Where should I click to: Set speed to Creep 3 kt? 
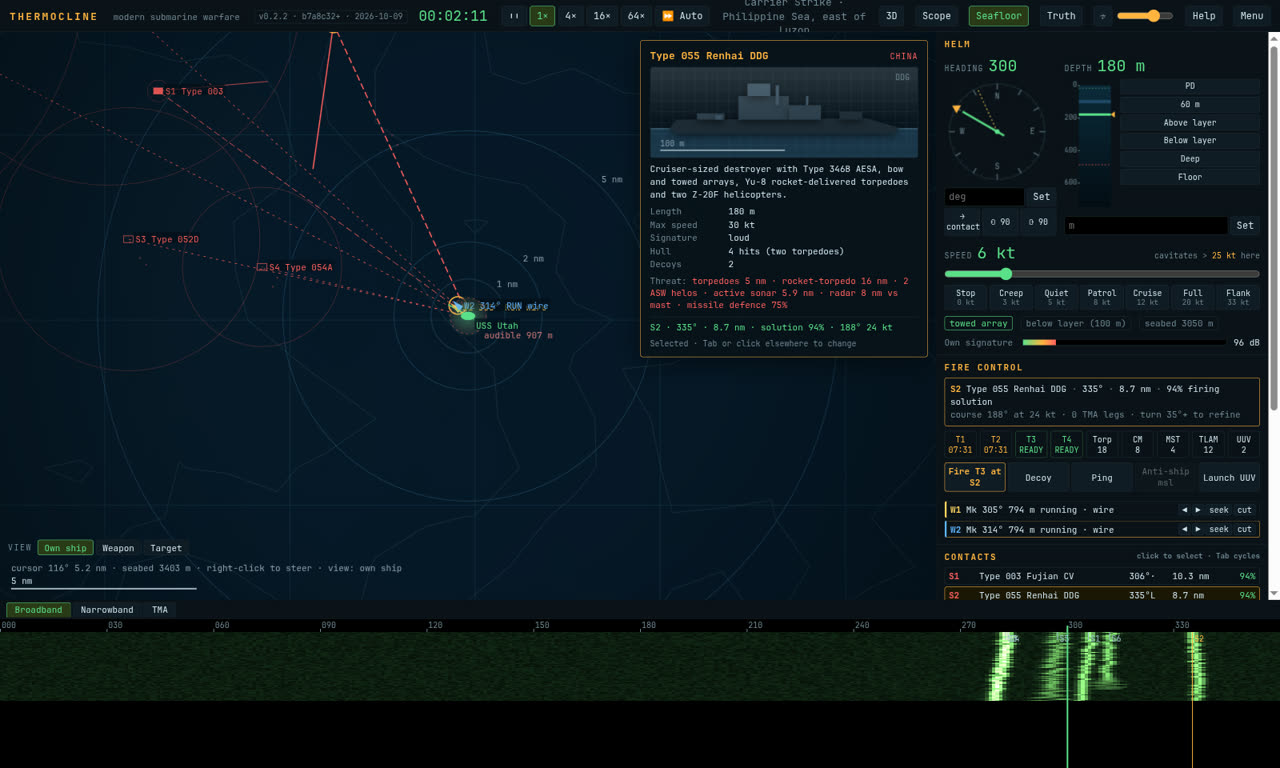pos(1011,298)
